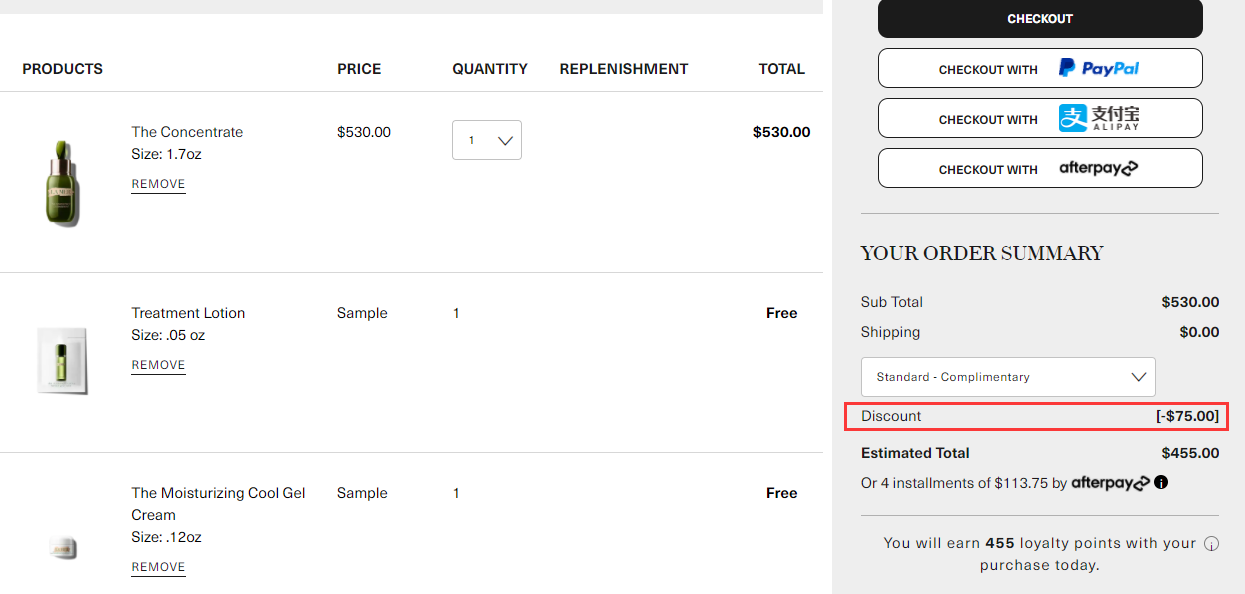Viewport: 1245px width, 594px height.
Task: Open the Cool Gel Cream thumbnail
Action: point(63,547)
